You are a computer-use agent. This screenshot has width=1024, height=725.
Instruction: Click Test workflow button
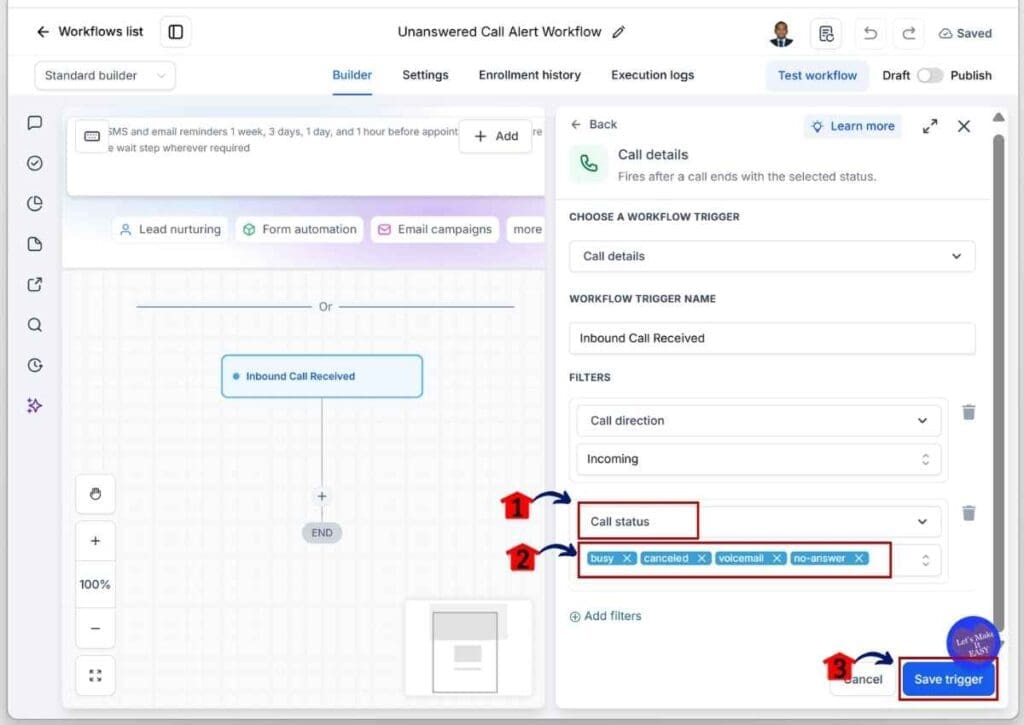(x=817, y=76)
